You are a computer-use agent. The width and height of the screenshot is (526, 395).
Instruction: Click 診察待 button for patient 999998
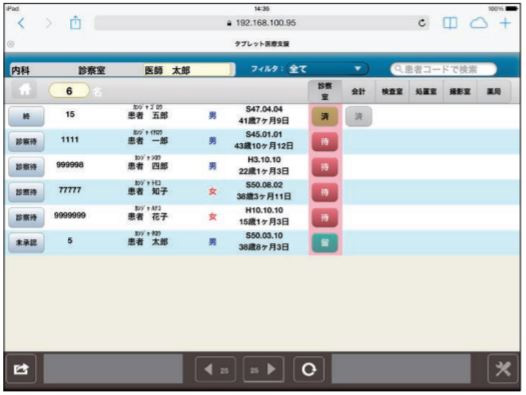pos(26,167)
